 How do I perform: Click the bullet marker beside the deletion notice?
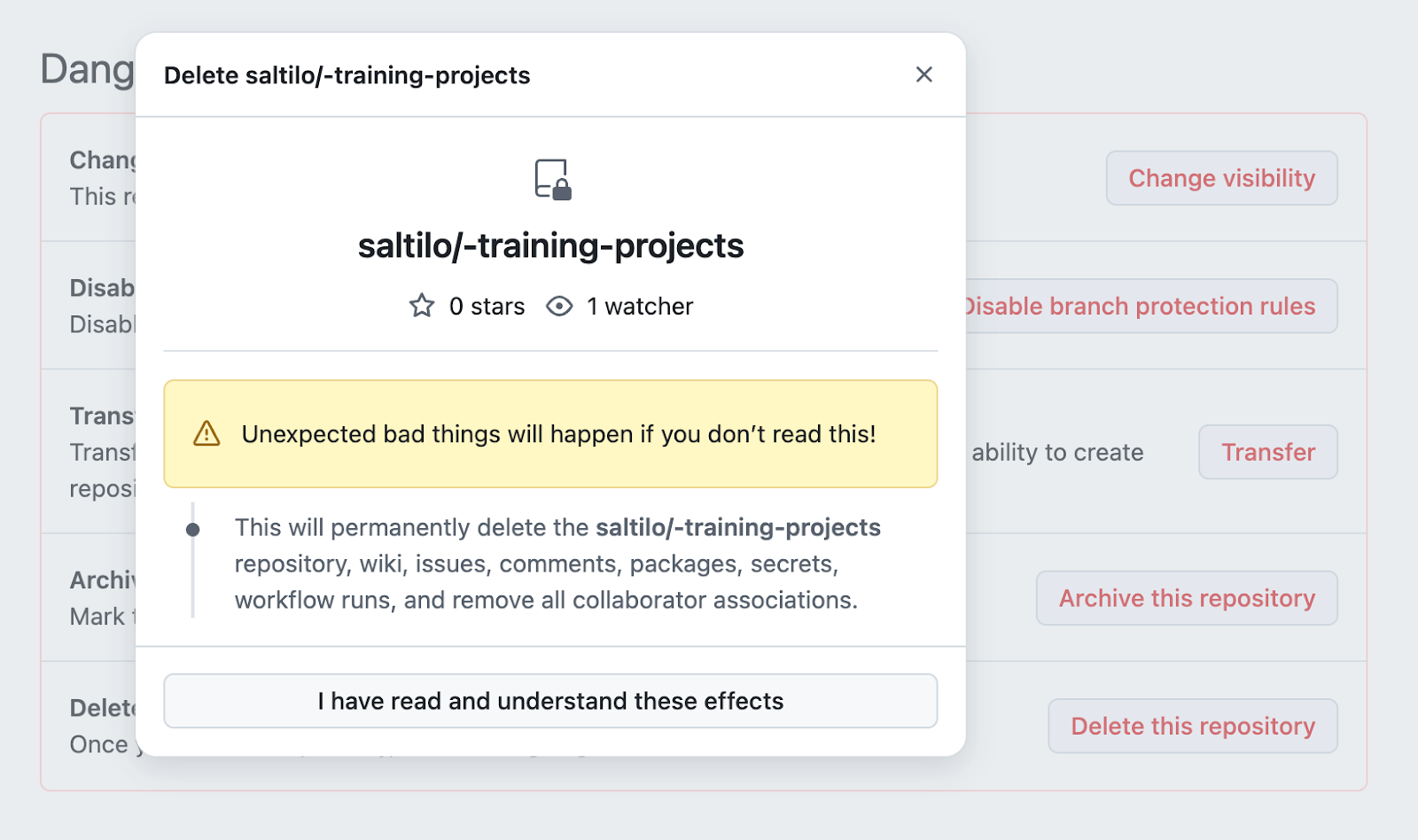(193, 528)
